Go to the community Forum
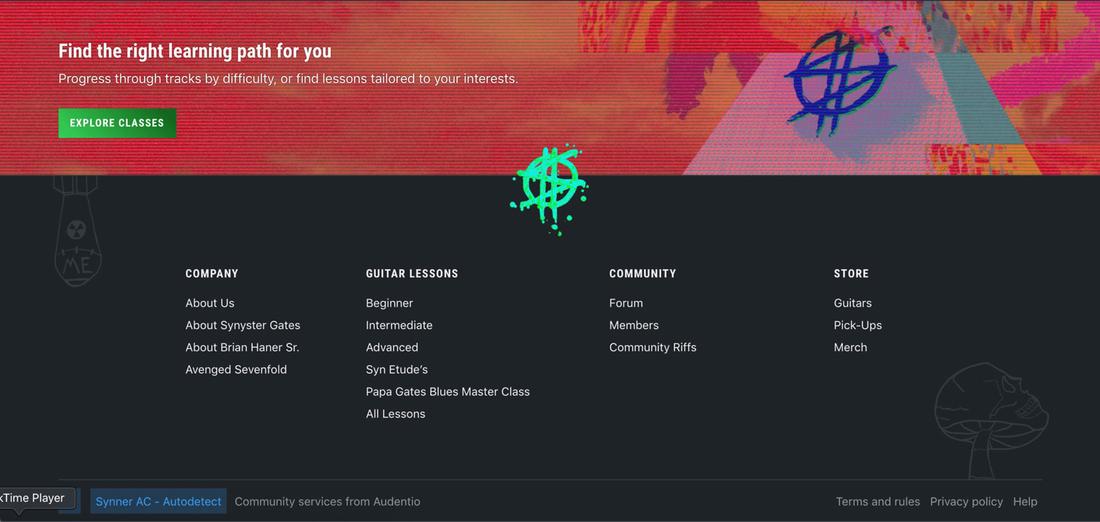Screen dimensions: 1100x522 pos(626,303)
